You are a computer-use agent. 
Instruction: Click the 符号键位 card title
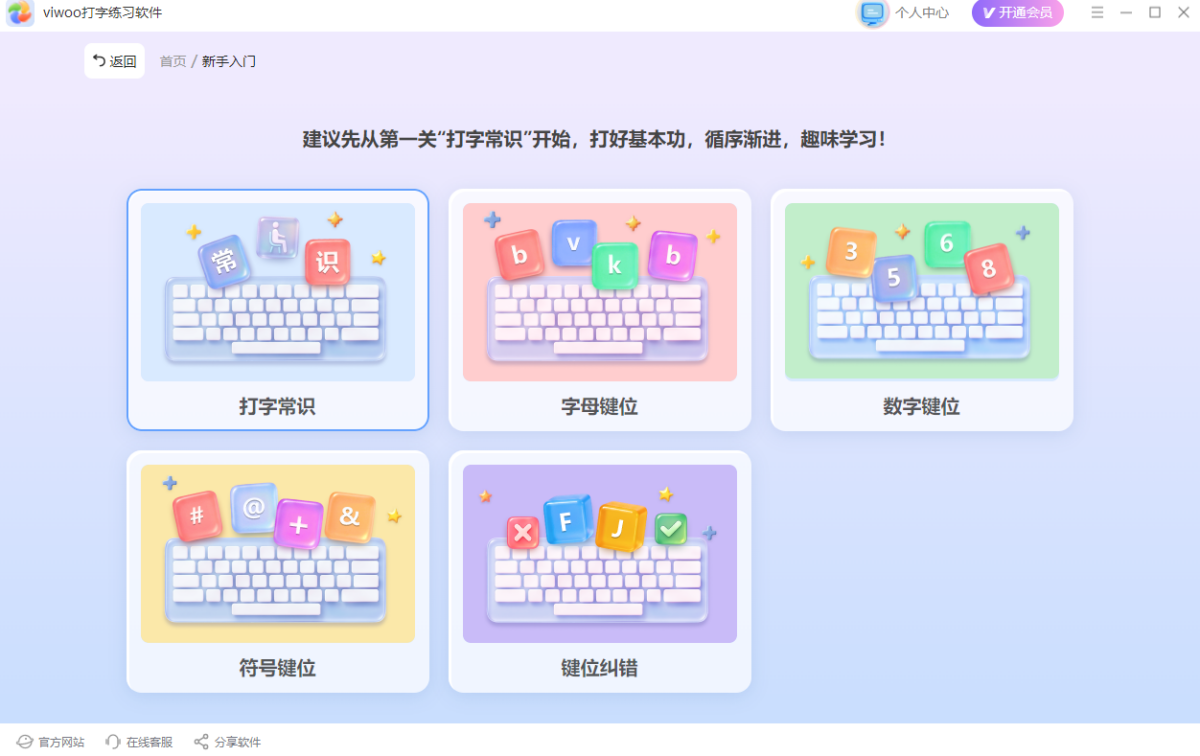click(x=278, y=668)
